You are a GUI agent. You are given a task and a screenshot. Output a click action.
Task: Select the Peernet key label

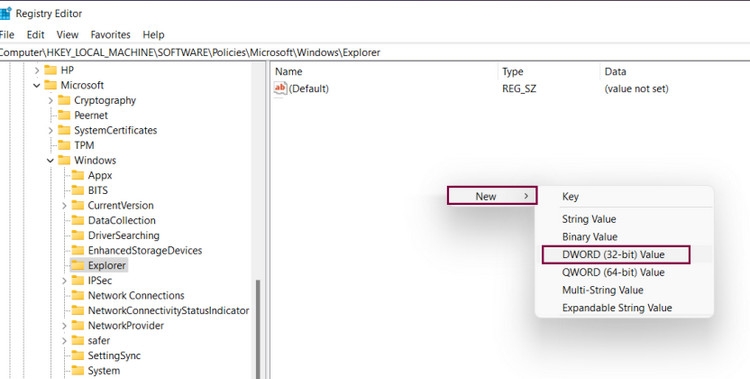91,115
